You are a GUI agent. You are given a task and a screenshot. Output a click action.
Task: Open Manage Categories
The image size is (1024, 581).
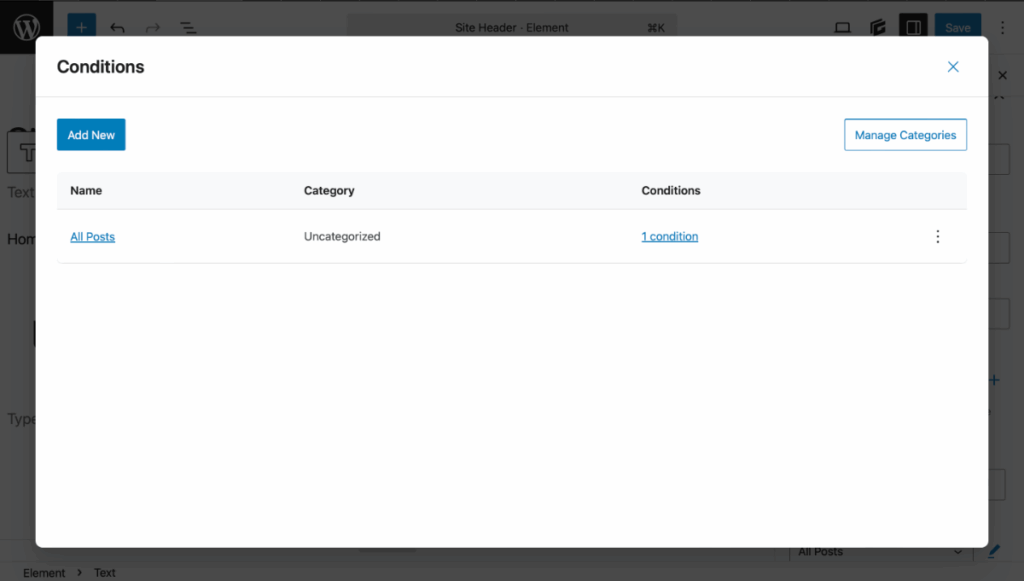point(905,134)
